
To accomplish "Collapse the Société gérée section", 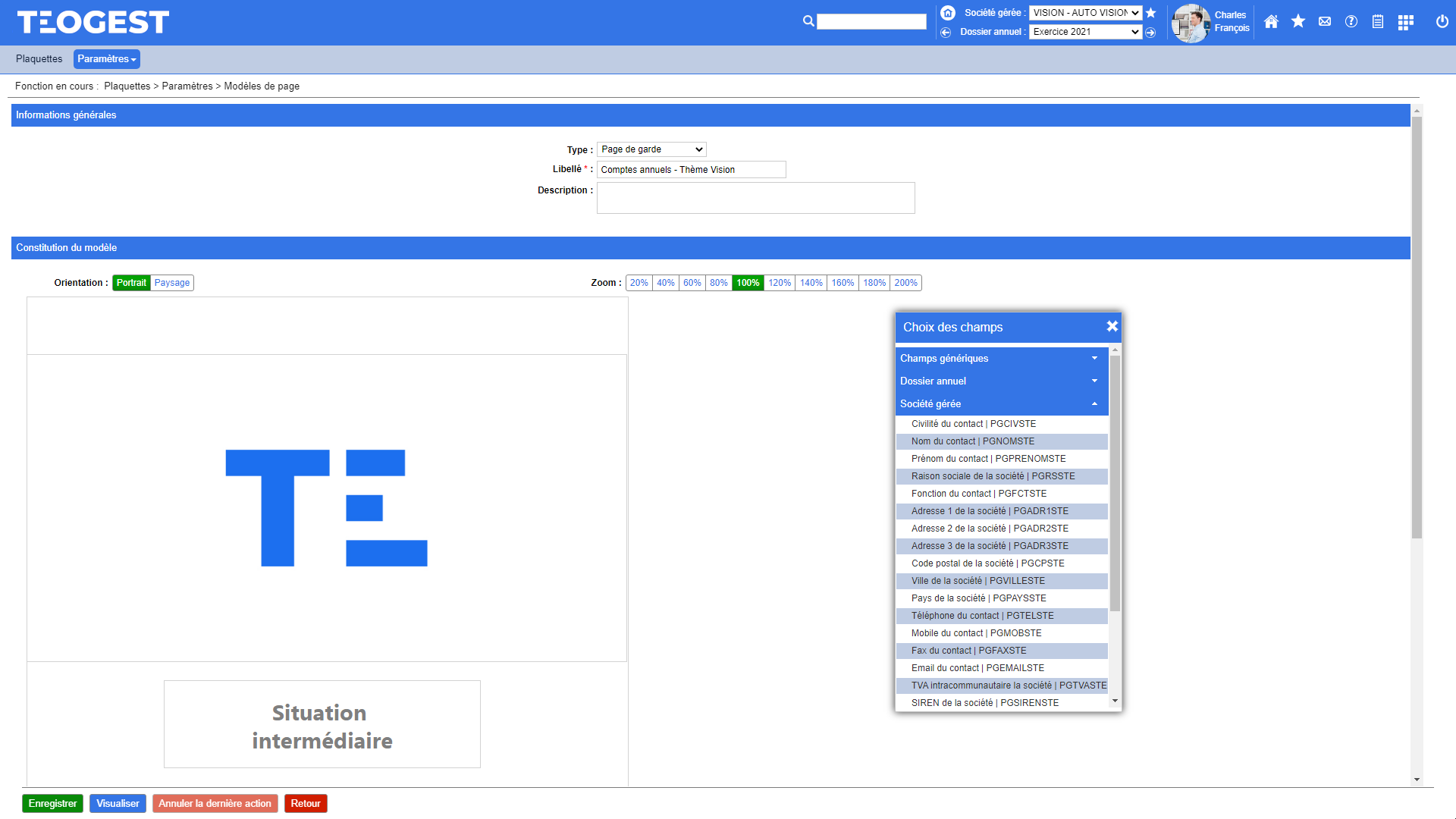I will [x=1002, y=403].
